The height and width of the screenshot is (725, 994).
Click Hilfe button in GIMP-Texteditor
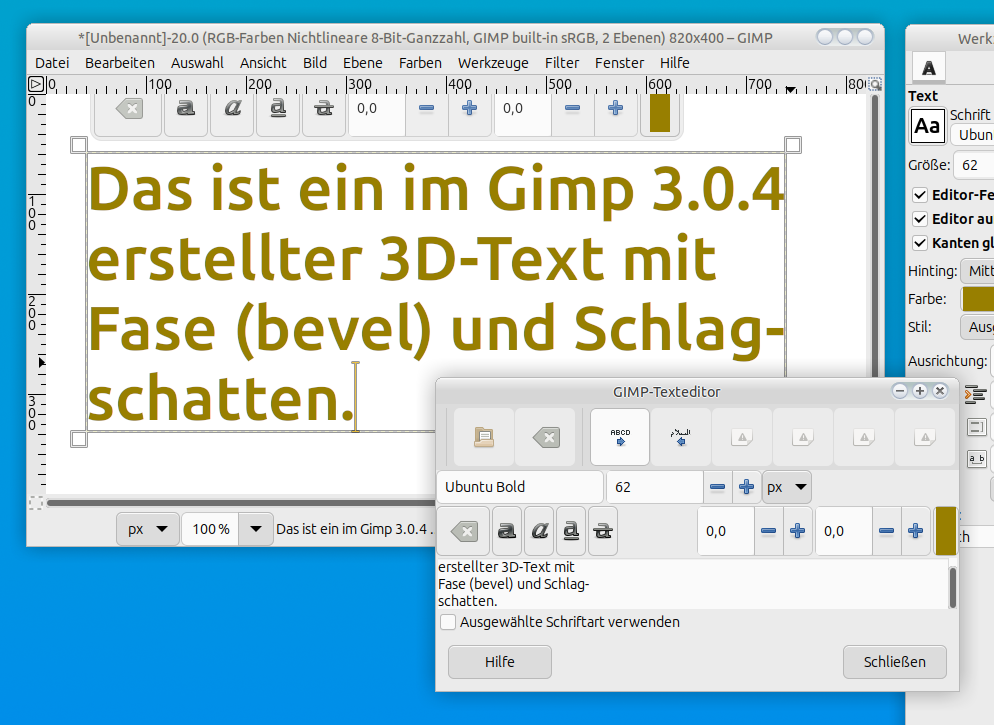(x=500, y=662)
